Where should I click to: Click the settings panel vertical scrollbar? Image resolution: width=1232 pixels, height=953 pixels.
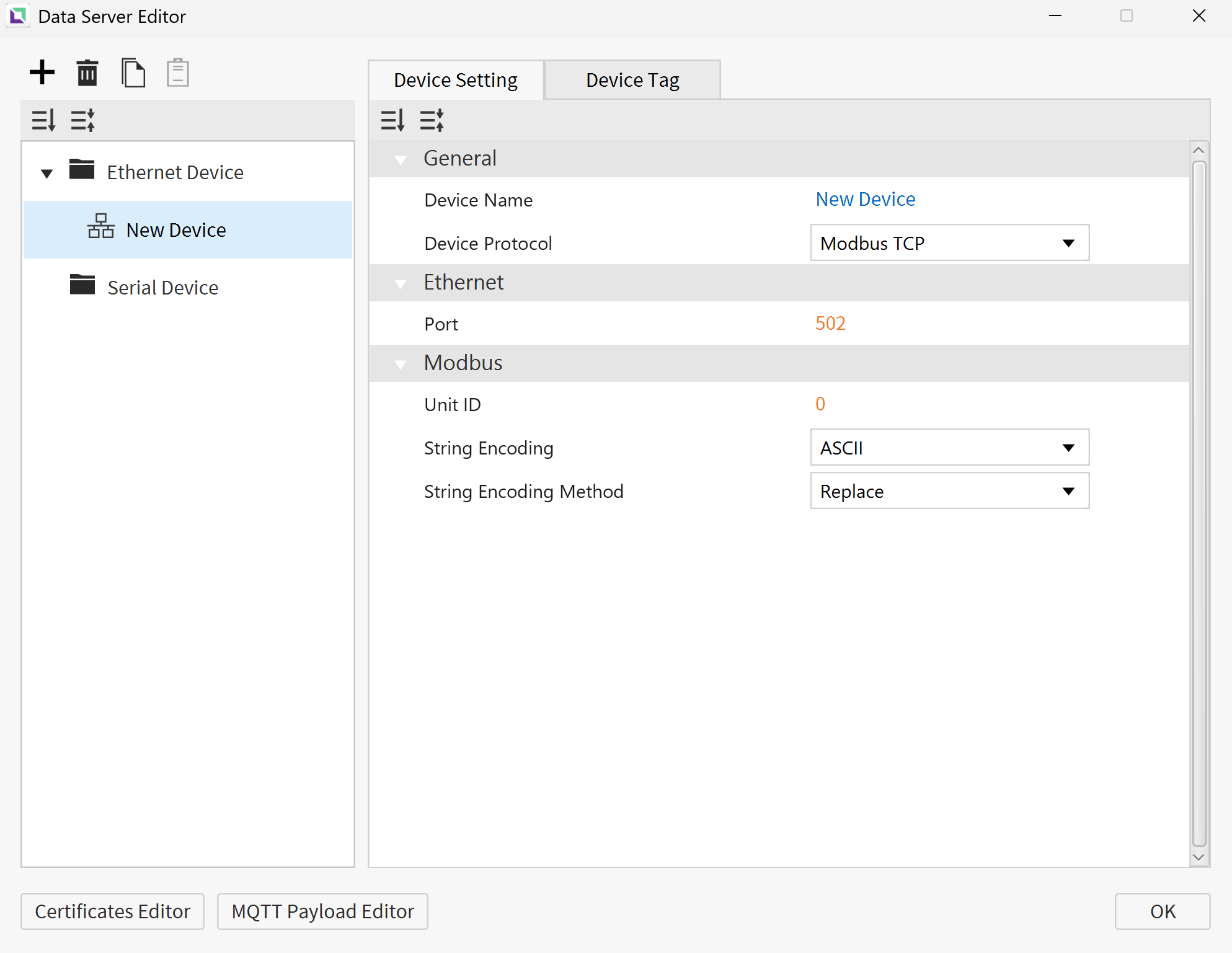click(1199, 503)
